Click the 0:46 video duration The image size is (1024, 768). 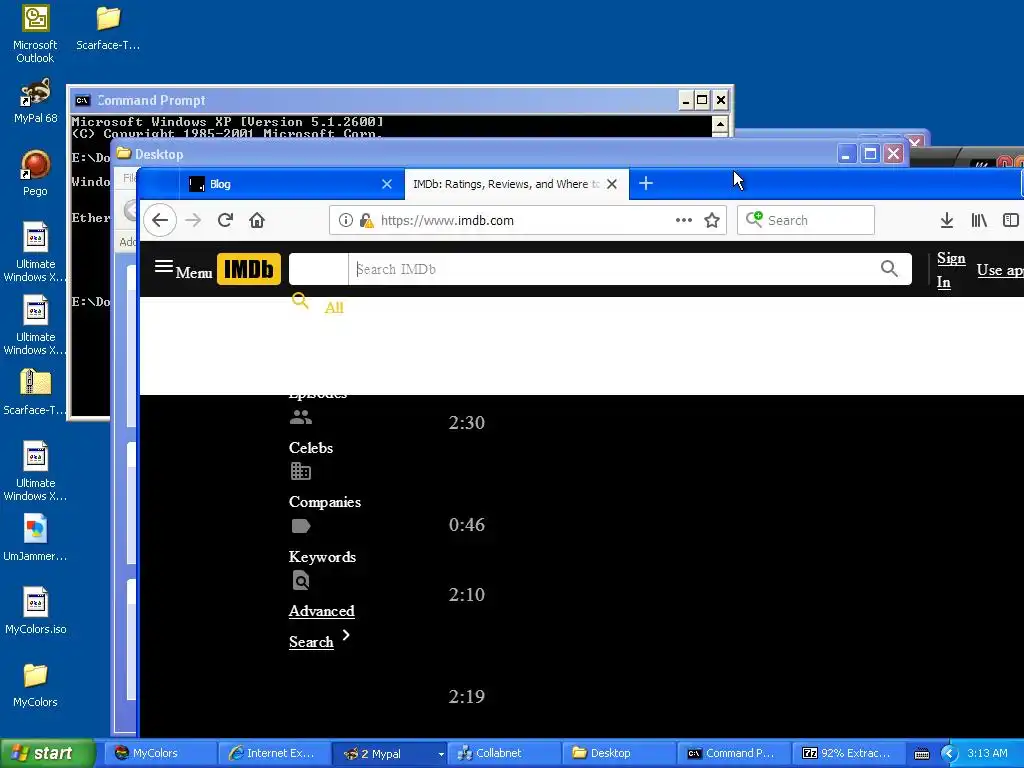(466, 525)
